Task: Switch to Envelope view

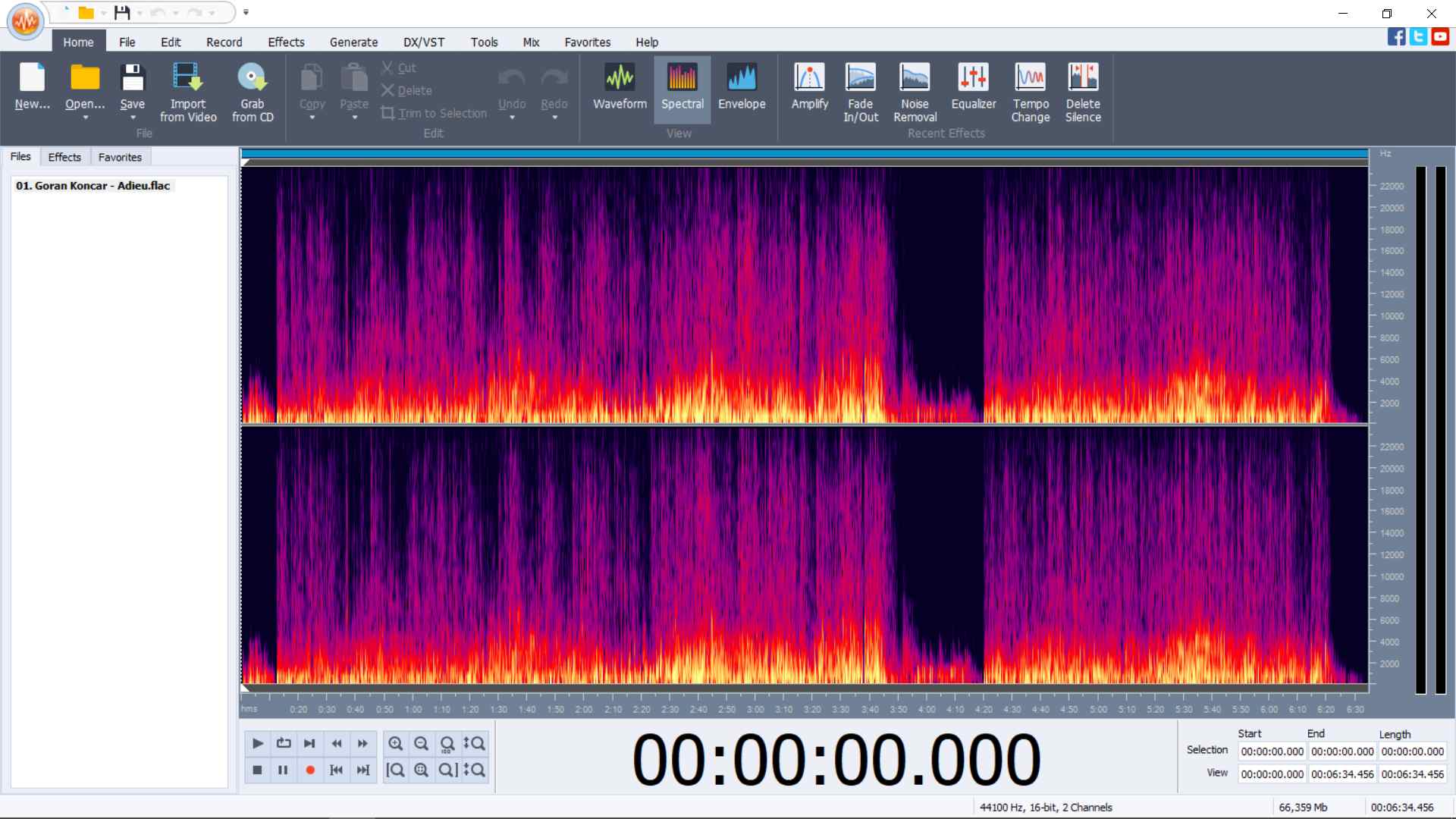Action: tap(741, 89)
